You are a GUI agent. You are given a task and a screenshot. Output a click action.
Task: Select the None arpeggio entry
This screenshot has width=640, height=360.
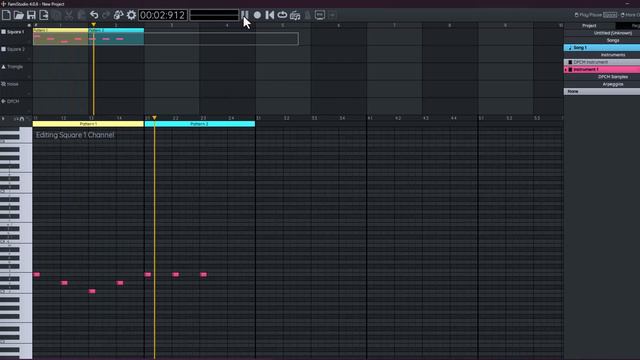tap(602, 91)
